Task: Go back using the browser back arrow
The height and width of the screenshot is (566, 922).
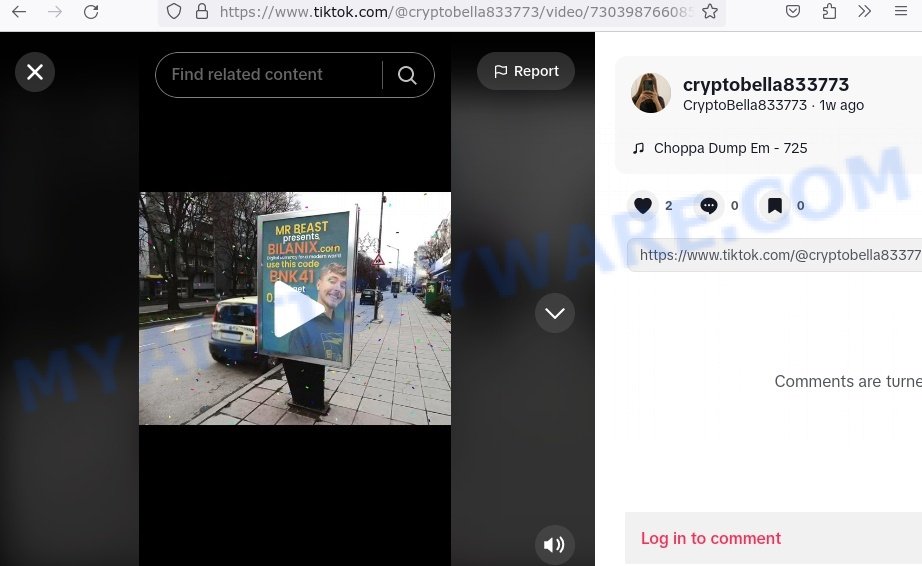Action: pos(19,11)
